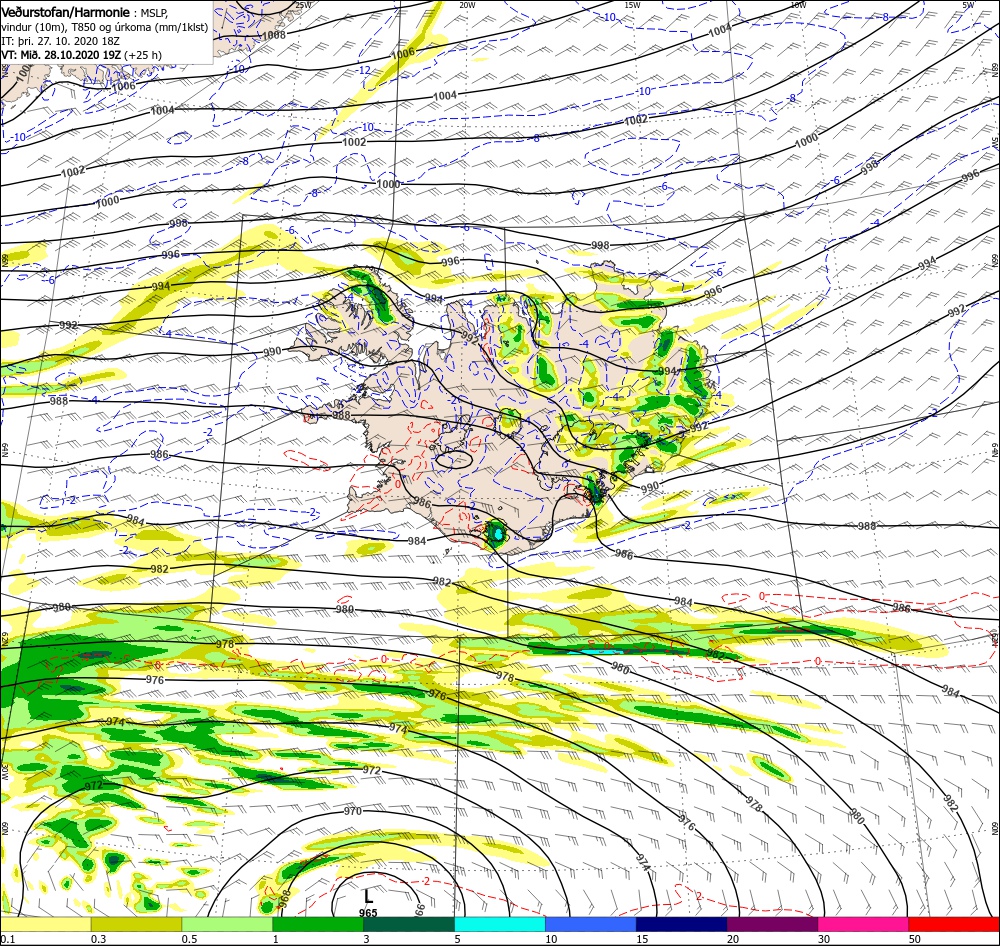Click the 'IT: þri. 27. 10. 2020 18Z' line
Screen dimensions: 1000x946
[x=59, y=41]
